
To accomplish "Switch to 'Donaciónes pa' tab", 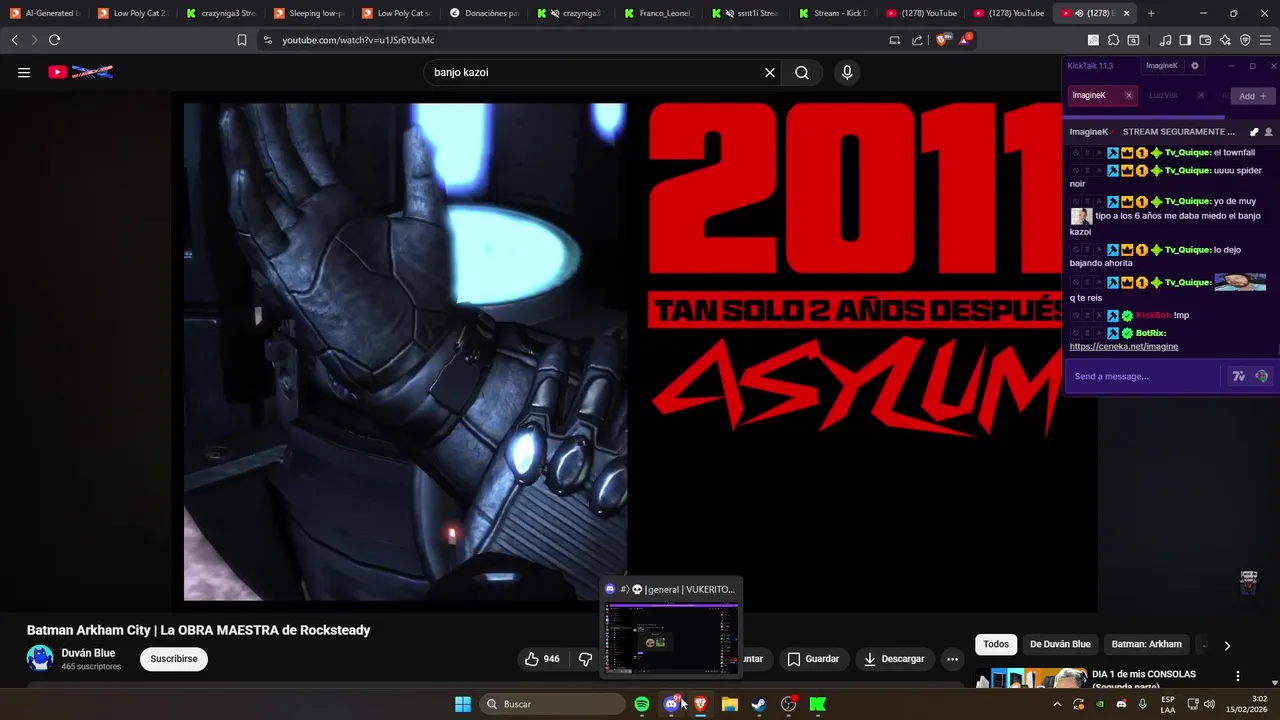I will [484, 13].
